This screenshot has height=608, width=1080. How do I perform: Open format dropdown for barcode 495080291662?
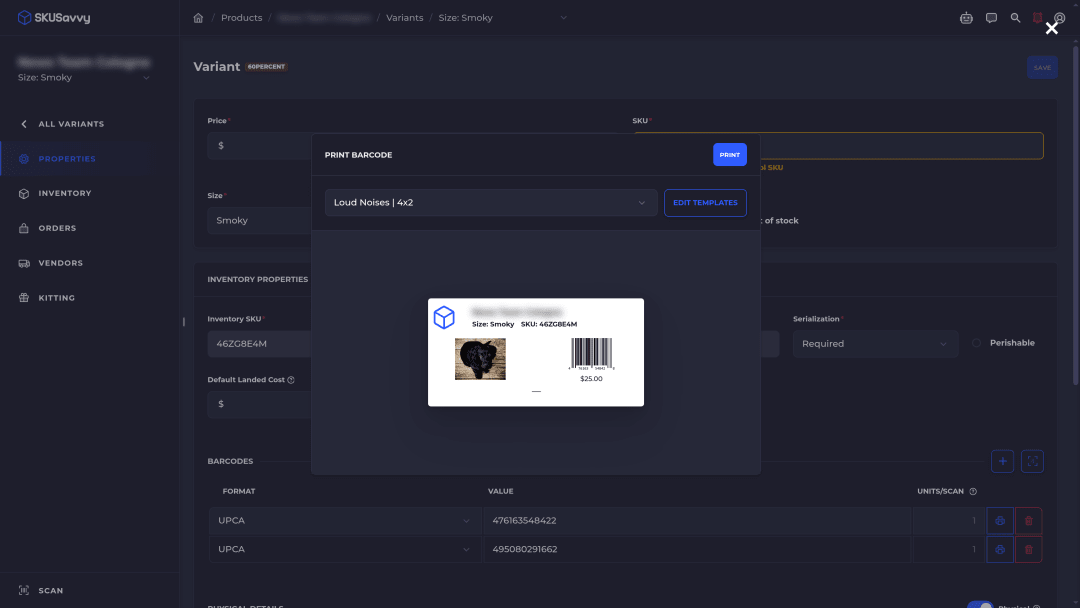(x=344, y=549)
